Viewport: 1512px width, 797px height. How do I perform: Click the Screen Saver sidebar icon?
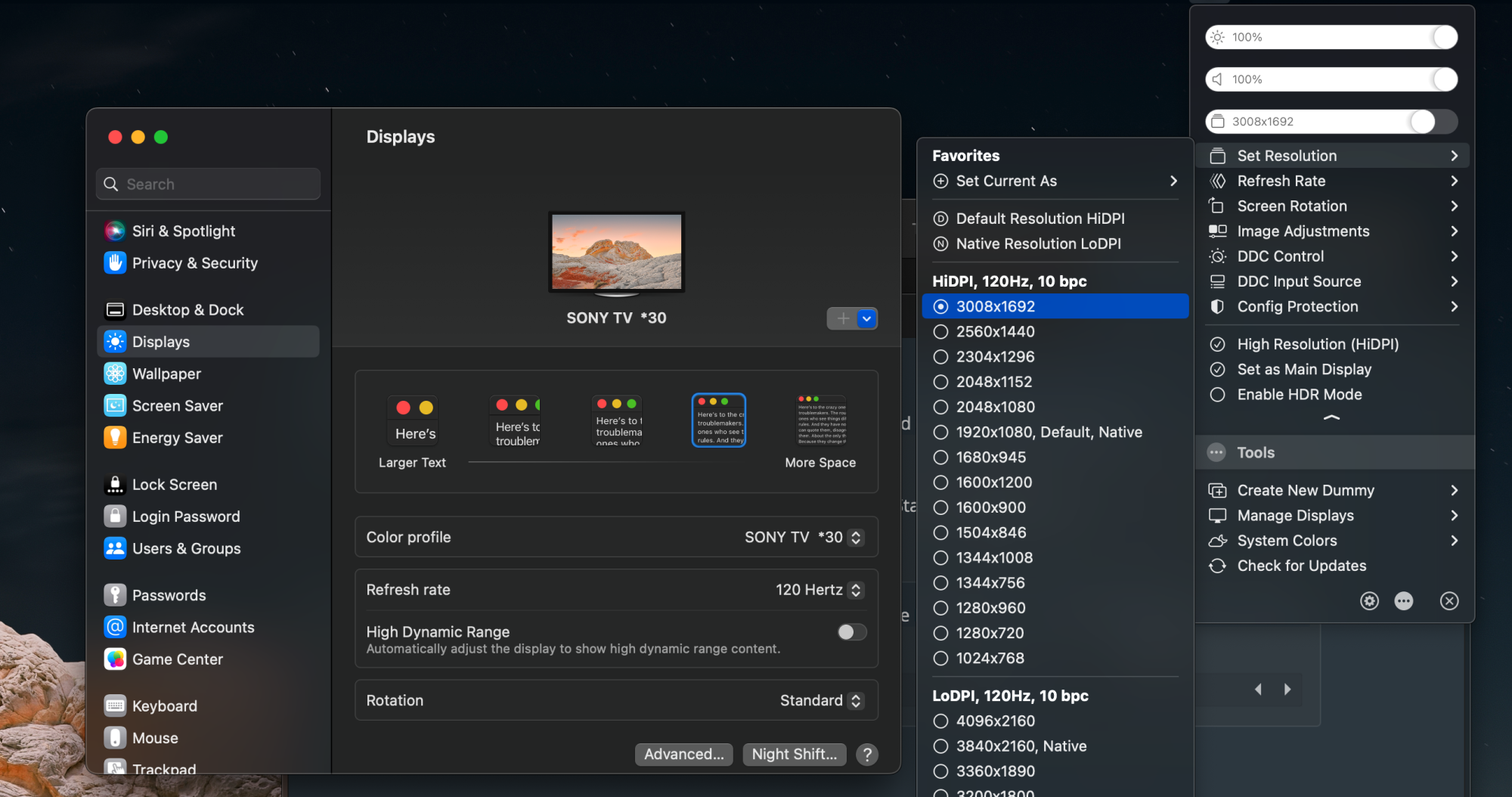(x=115, y=405)
